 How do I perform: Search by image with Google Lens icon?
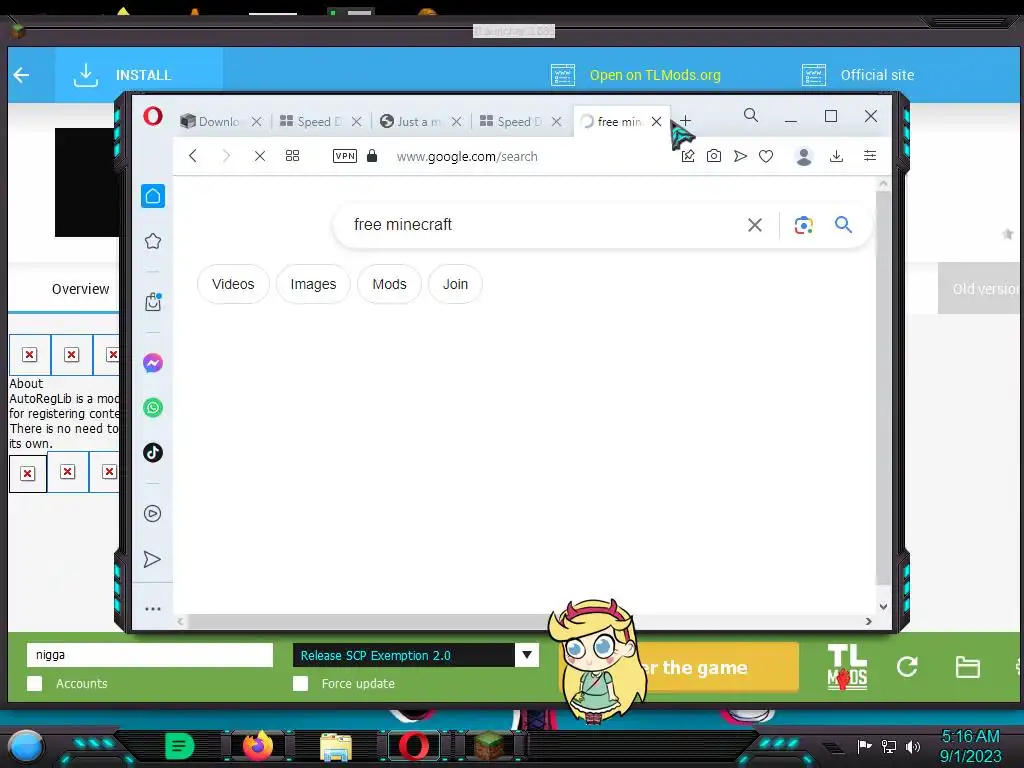(803, 225)
